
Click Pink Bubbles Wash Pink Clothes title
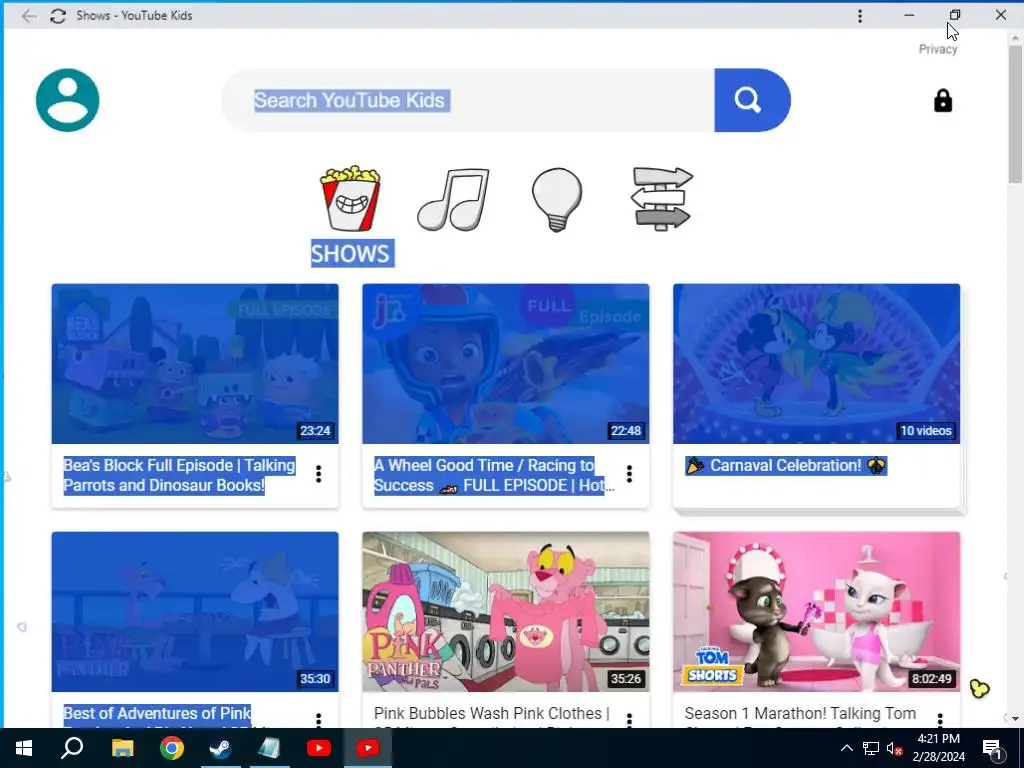[x=492, y=714]
